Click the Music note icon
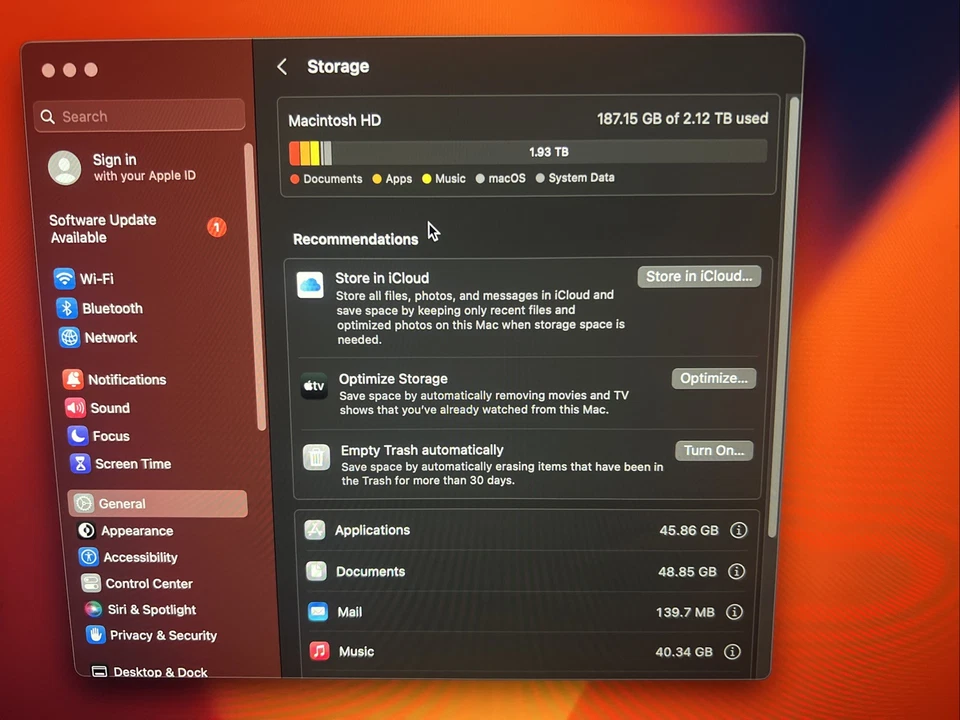 [x=319, y=651]
